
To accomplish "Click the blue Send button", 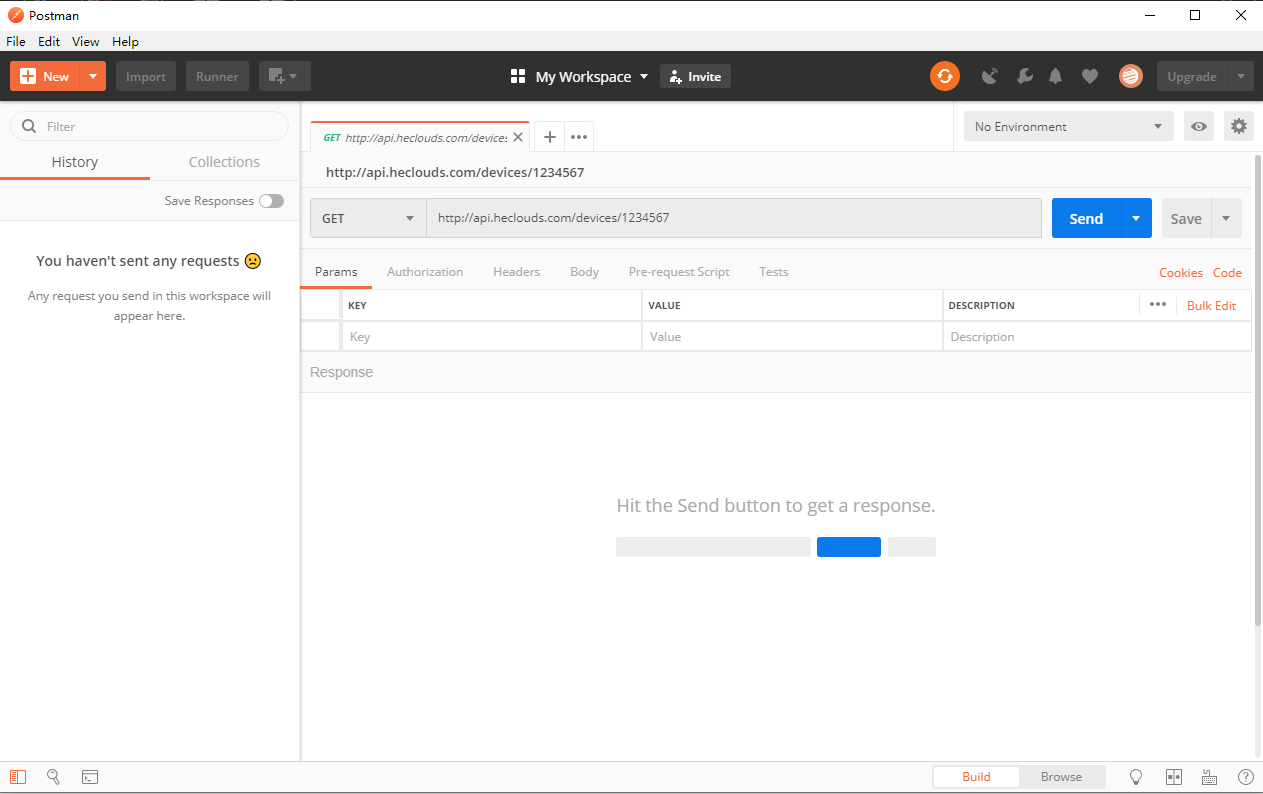I will click(1086, 218).
